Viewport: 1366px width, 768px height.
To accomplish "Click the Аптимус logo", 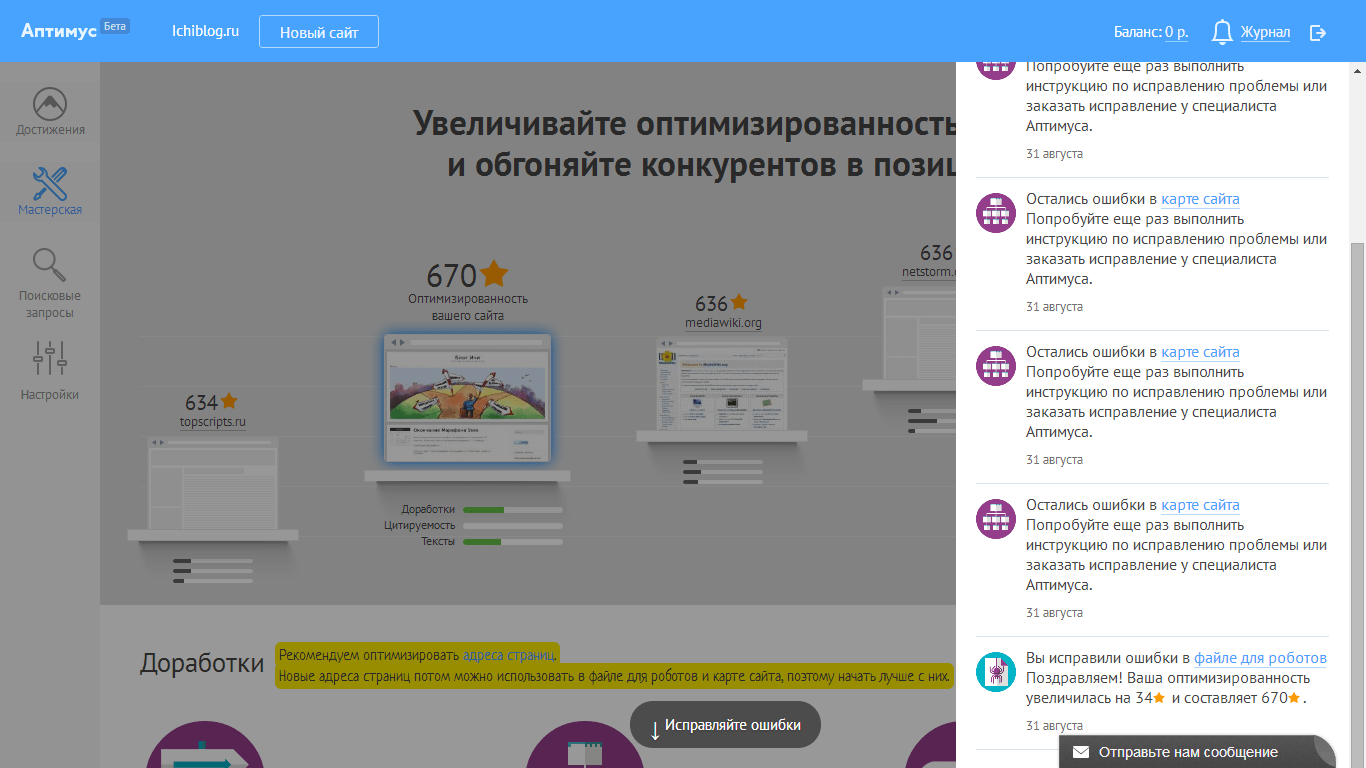I will 59,31.
